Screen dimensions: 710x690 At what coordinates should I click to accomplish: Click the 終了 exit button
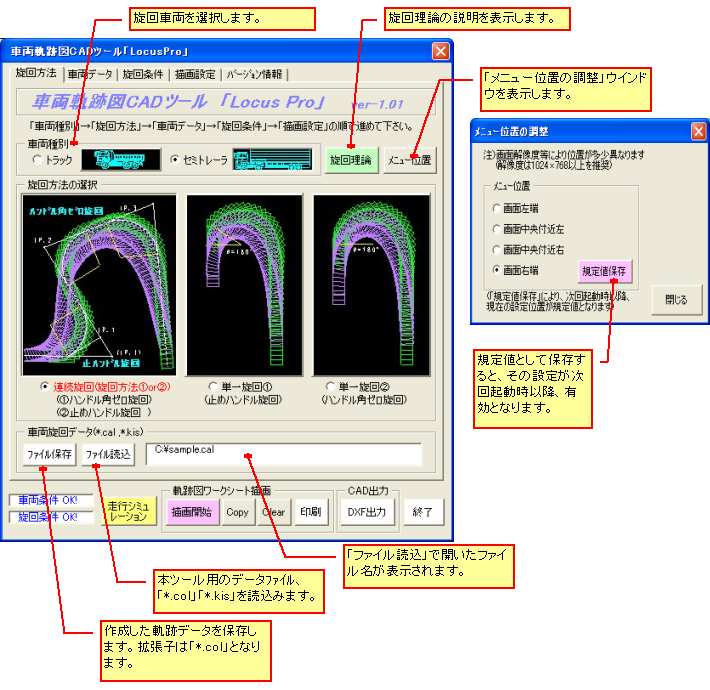422,512
